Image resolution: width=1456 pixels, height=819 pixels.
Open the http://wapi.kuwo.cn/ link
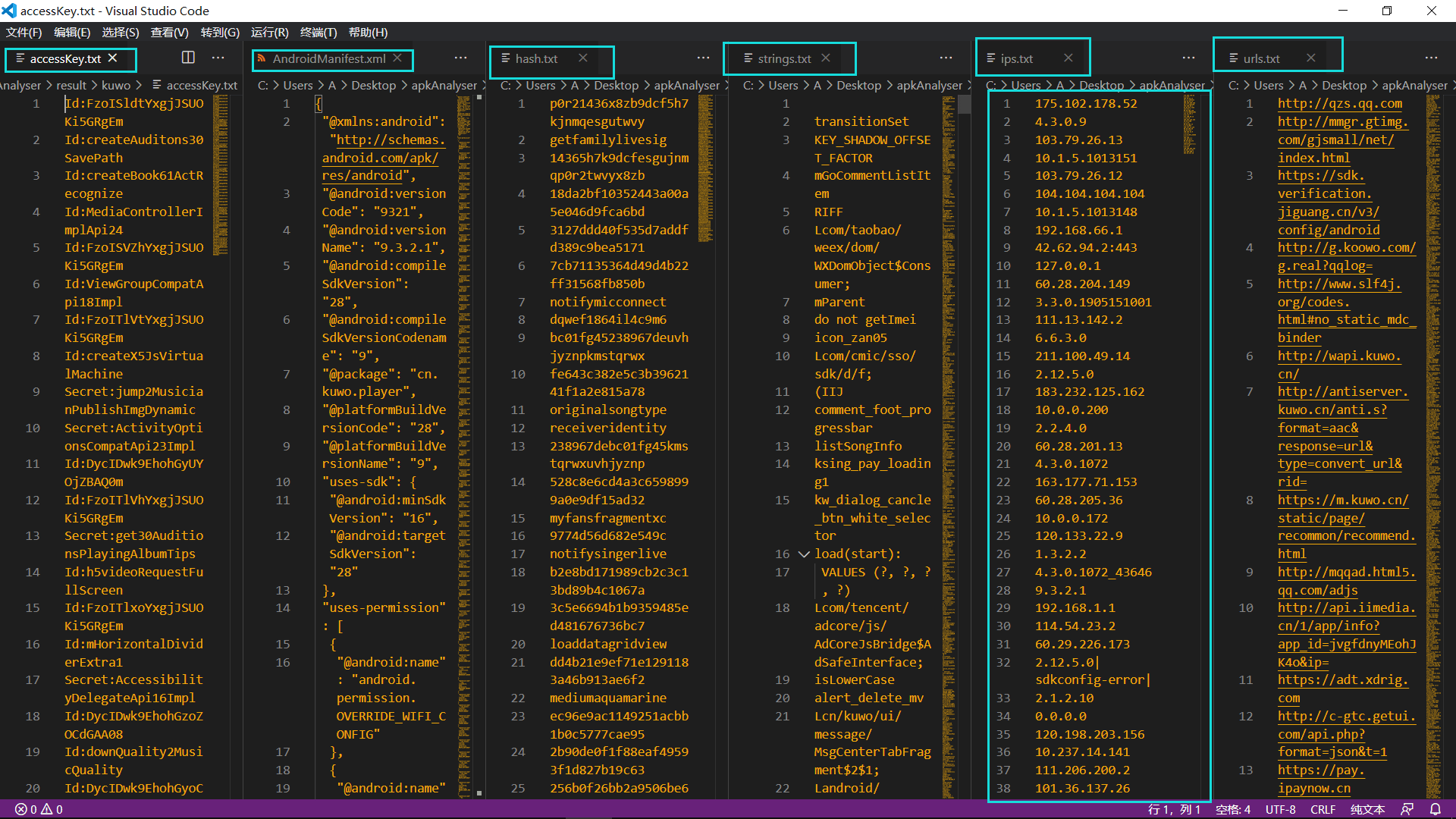click(1339, 365)
